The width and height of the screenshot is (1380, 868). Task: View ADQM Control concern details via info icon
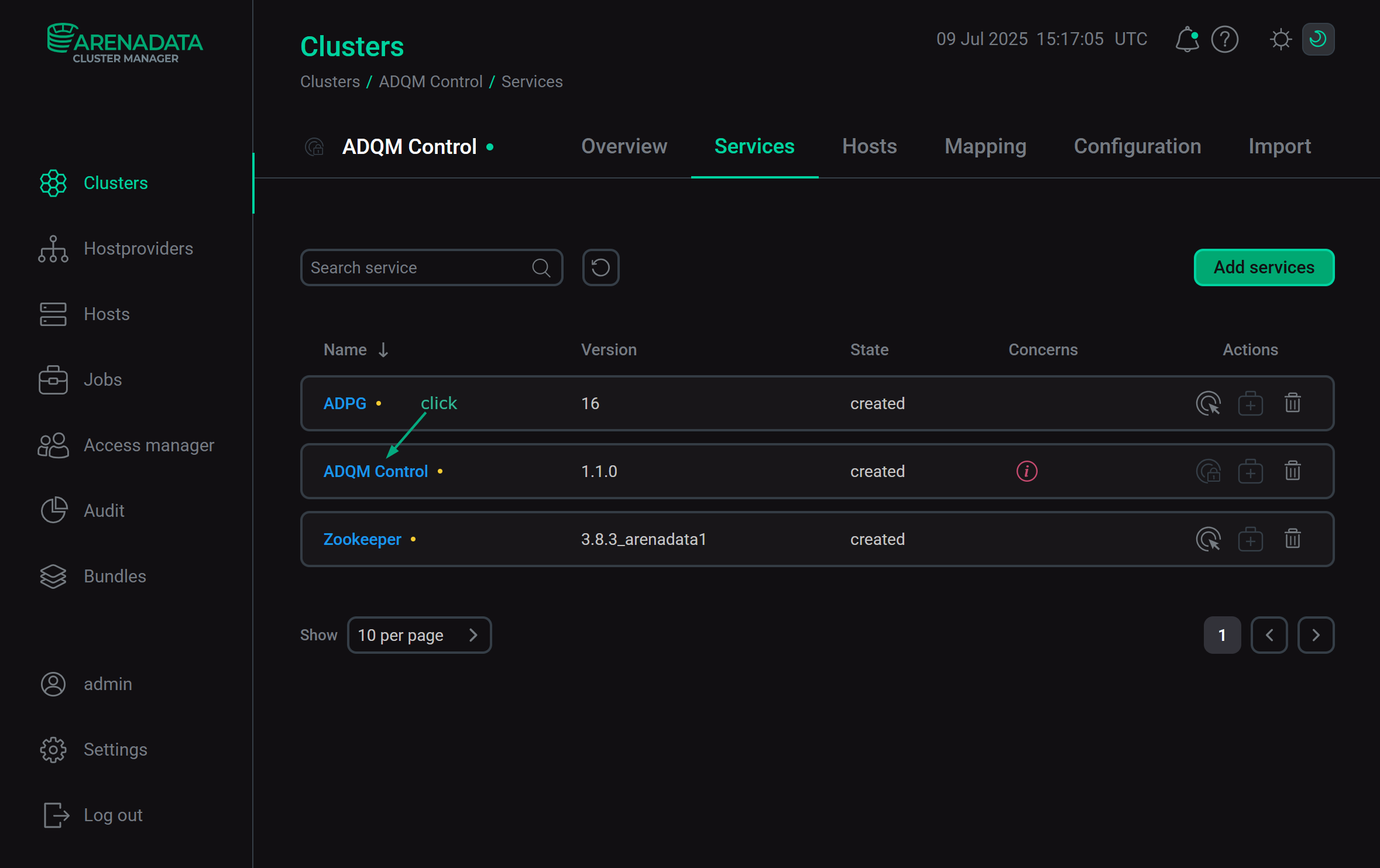click(1026, 471)
